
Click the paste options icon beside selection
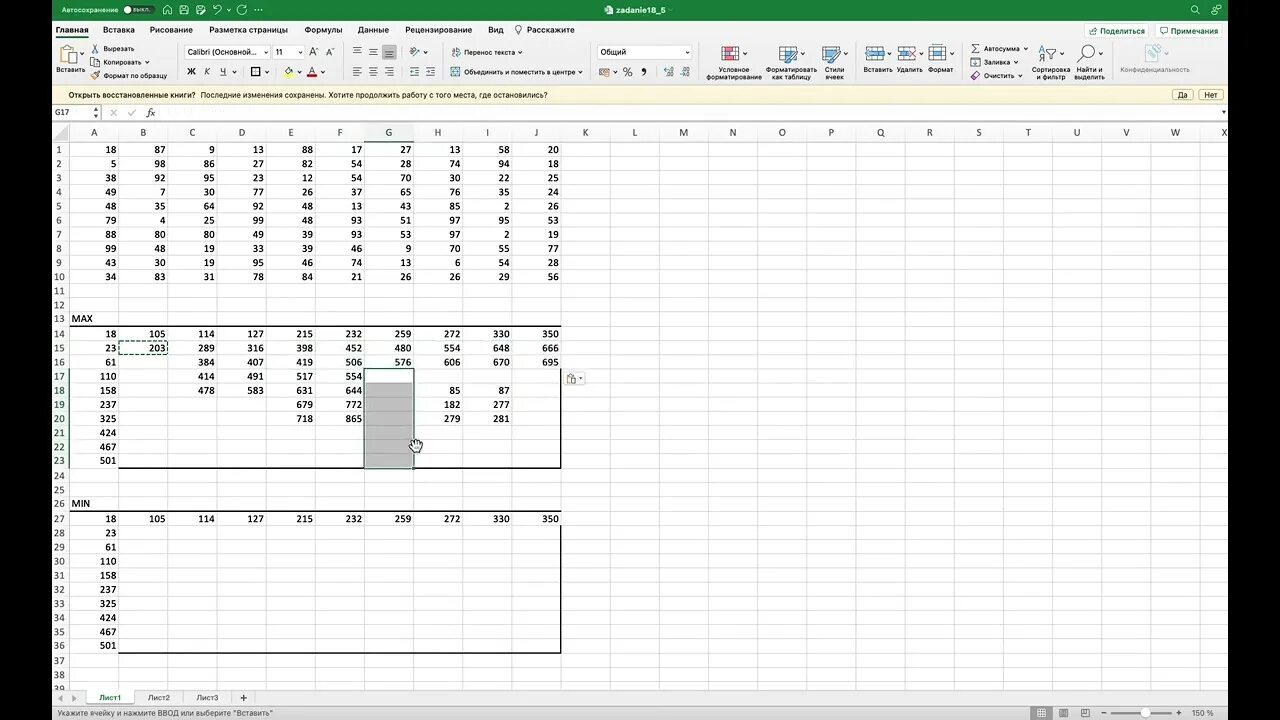tap(574, 379)
